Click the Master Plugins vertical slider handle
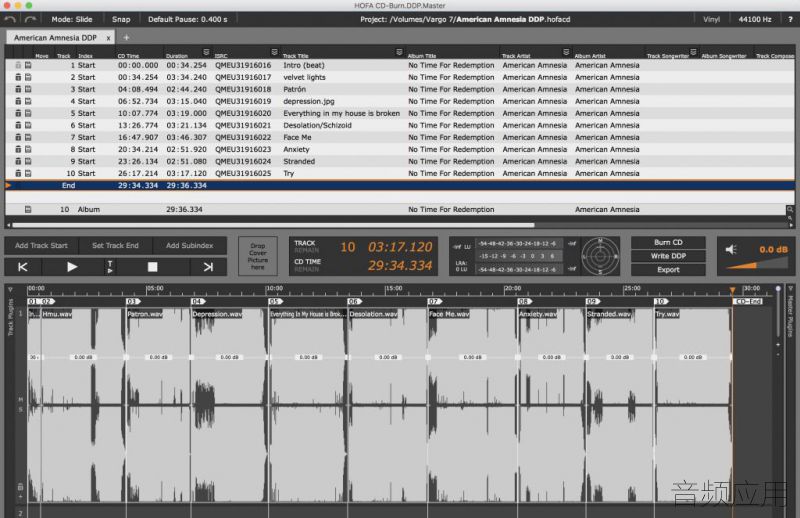The width and height of the screenshot is (800, 518). coord(778,289)
